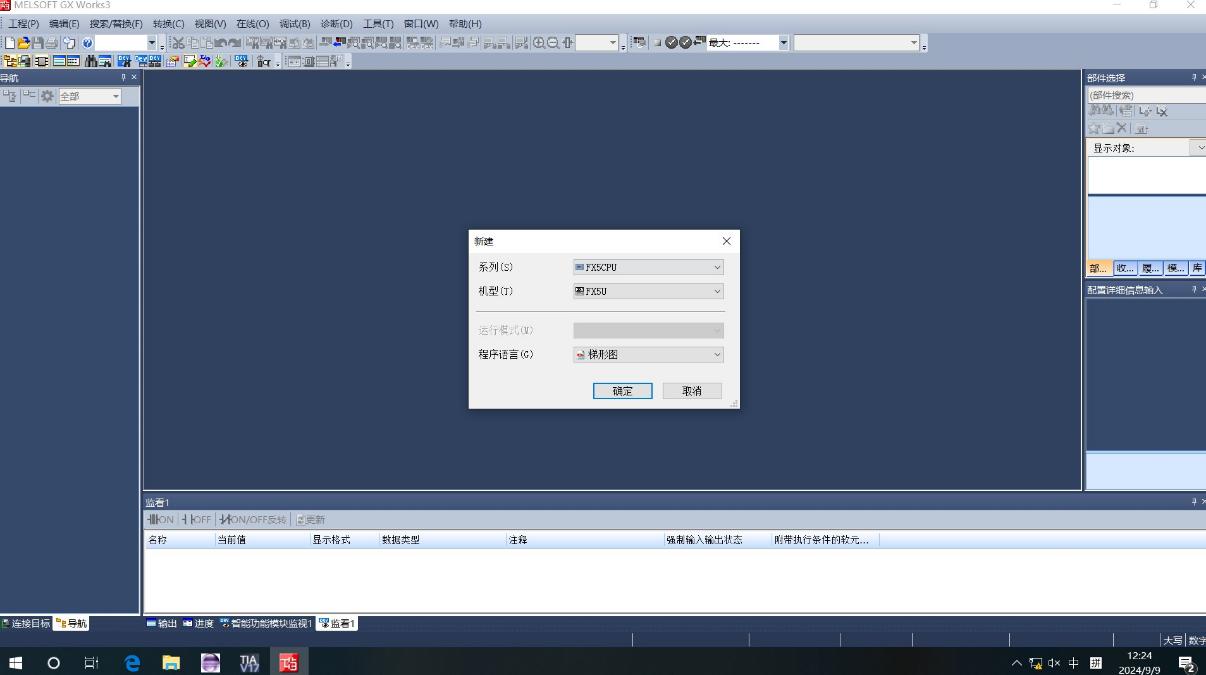Open the 工程(P) menu
The image size is (1206, 675).
pyautogui.click(x=24, y=23)
